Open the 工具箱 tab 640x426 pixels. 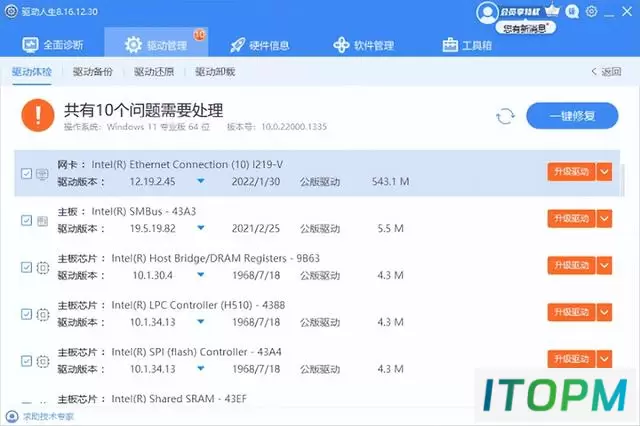pos(467,45)
